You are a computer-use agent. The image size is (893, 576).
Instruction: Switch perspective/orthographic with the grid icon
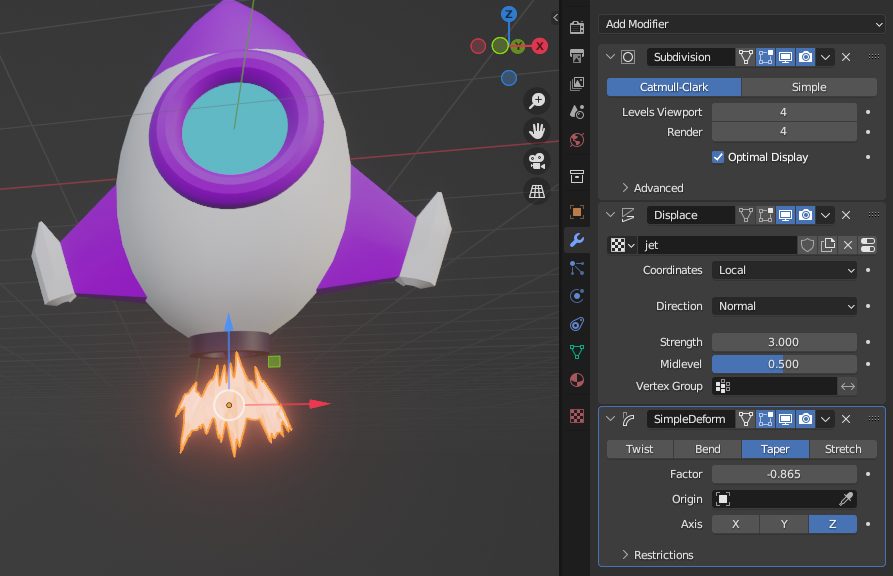point(537,191)
